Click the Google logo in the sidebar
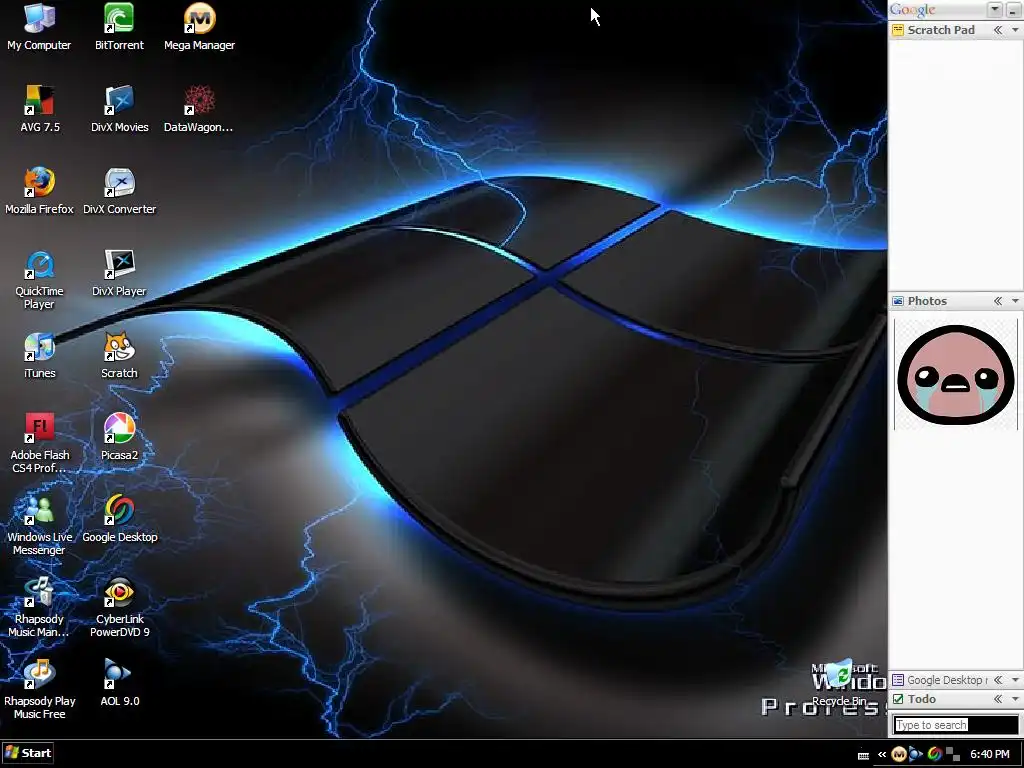 (912, 10)
